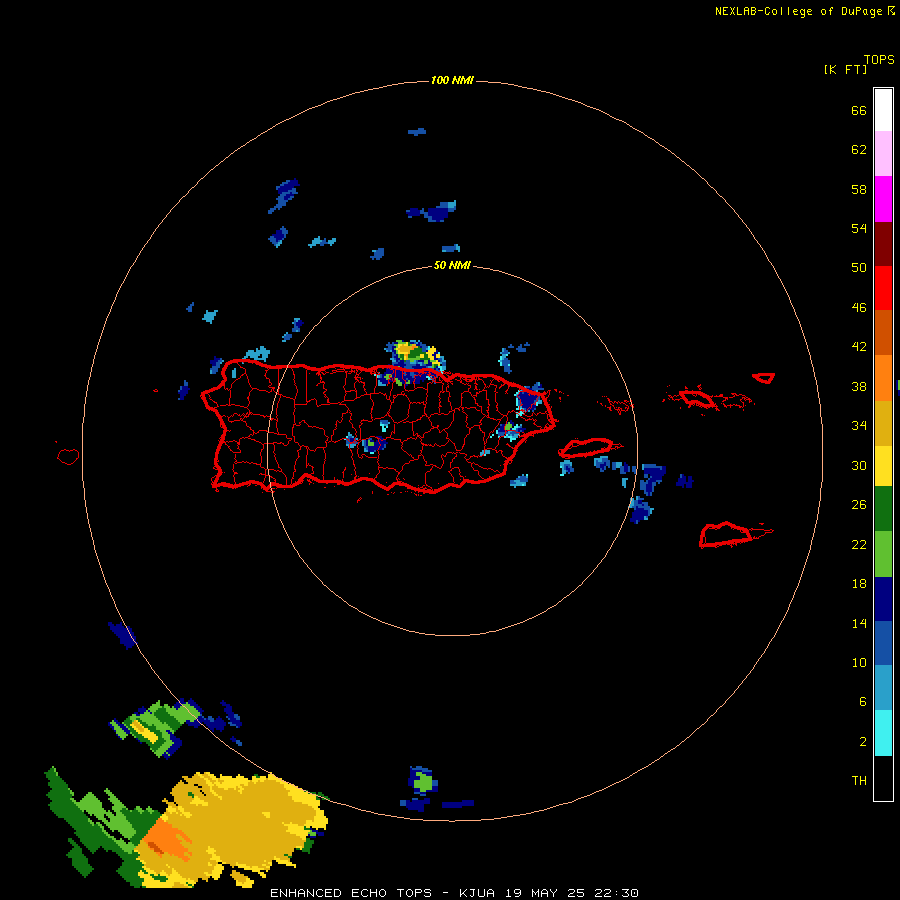Screen dimensions: 900x900
Task: Select the dark red (maroon) legend swatch
Action: pyautogui.click(x=883, y=244)
